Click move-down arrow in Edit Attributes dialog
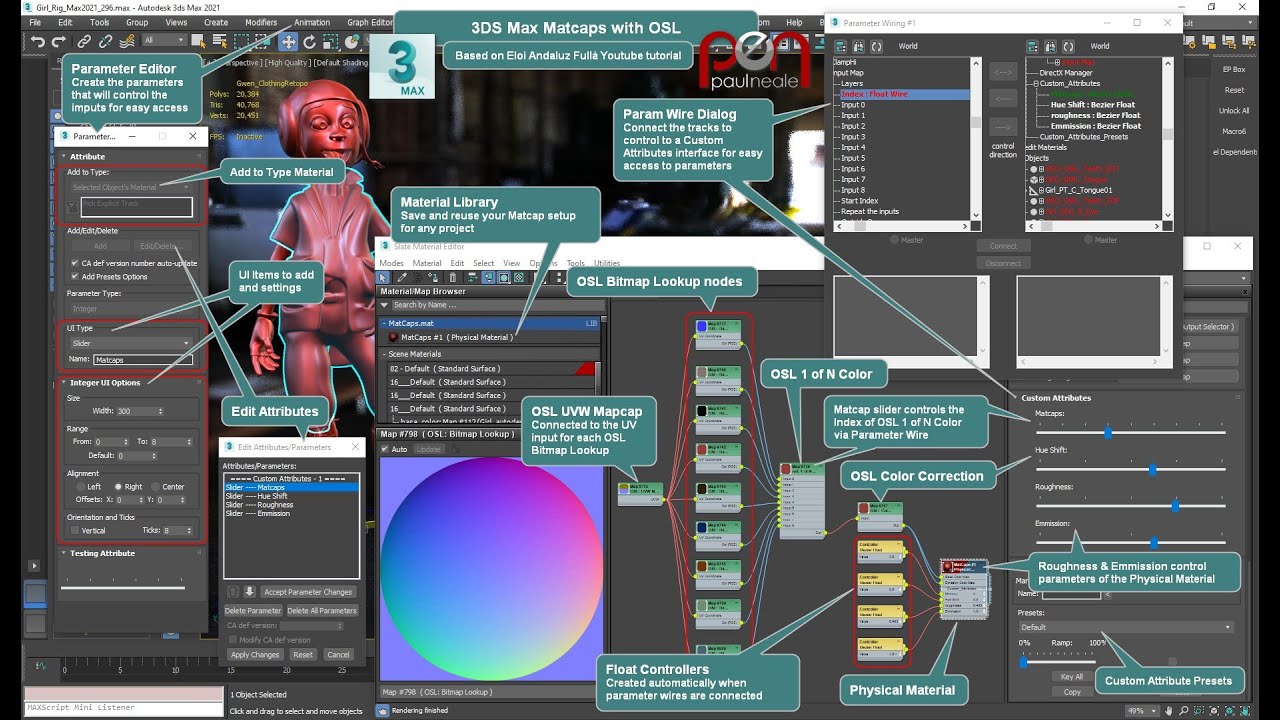Screen dimensions: 1280x720 click(x=250, y=591)
